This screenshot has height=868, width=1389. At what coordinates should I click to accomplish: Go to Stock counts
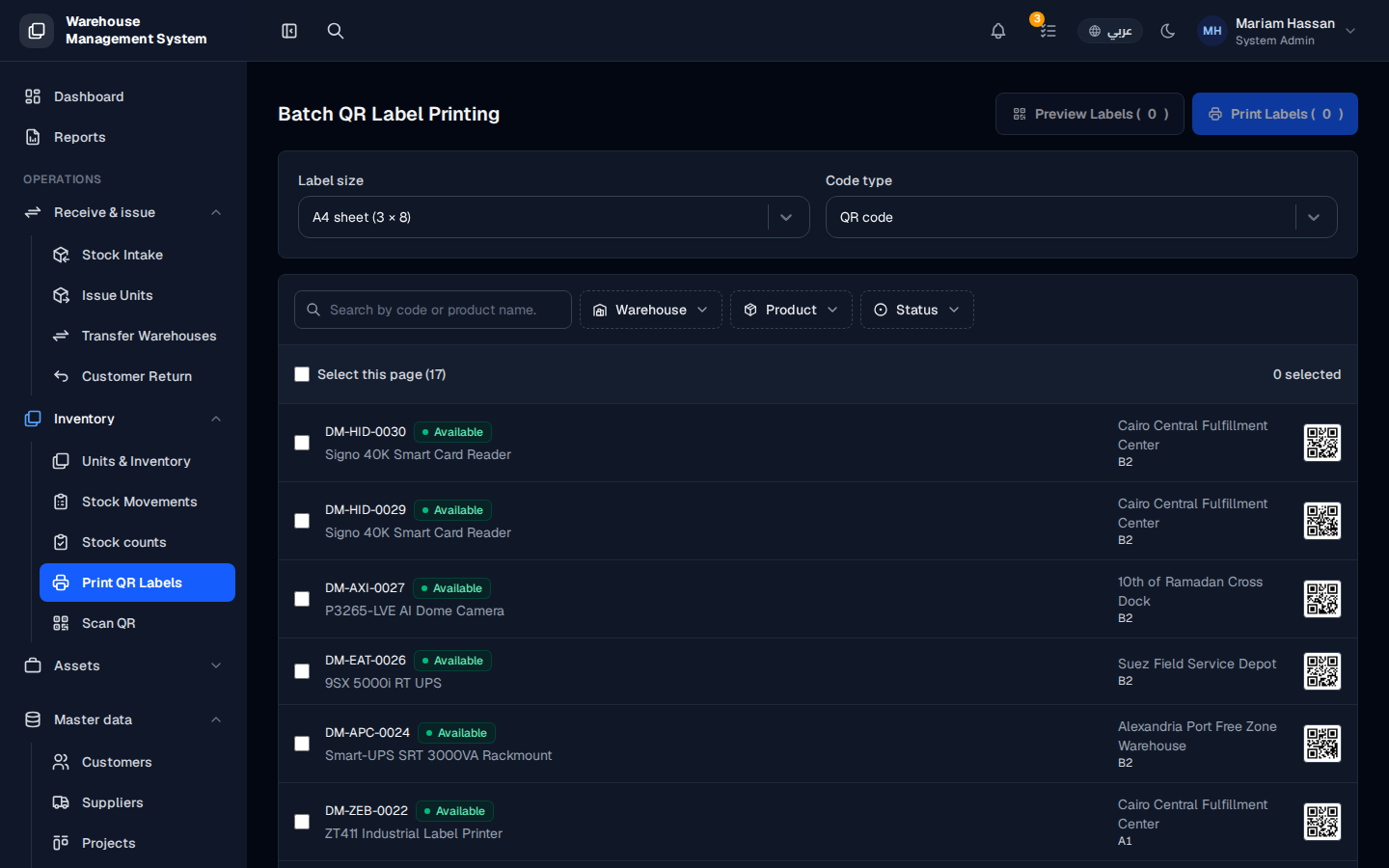point(137,542)
